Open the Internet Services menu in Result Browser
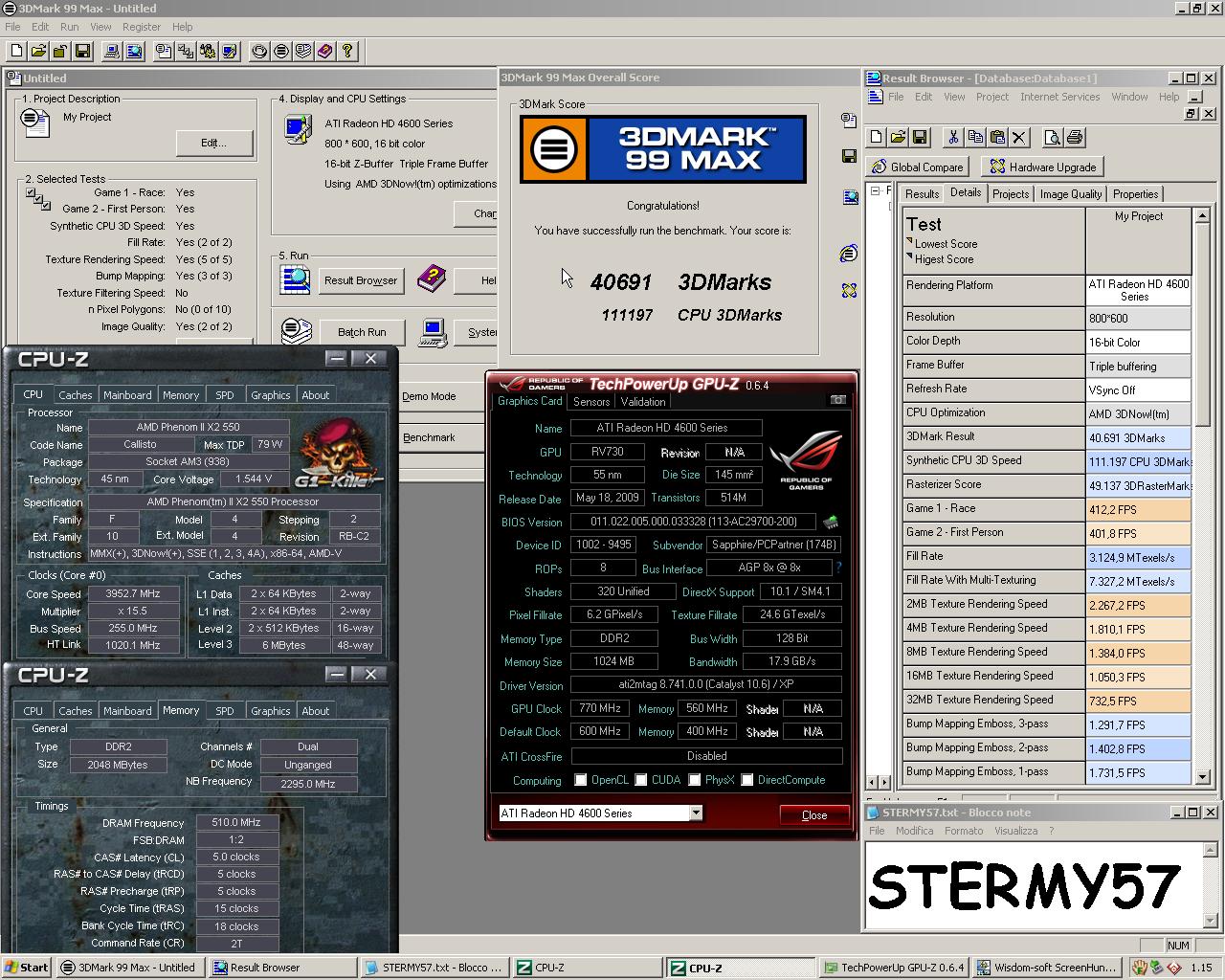The height and width of the screenshot is (980, 1225). pyautogui.click(x=1059, y=97)
